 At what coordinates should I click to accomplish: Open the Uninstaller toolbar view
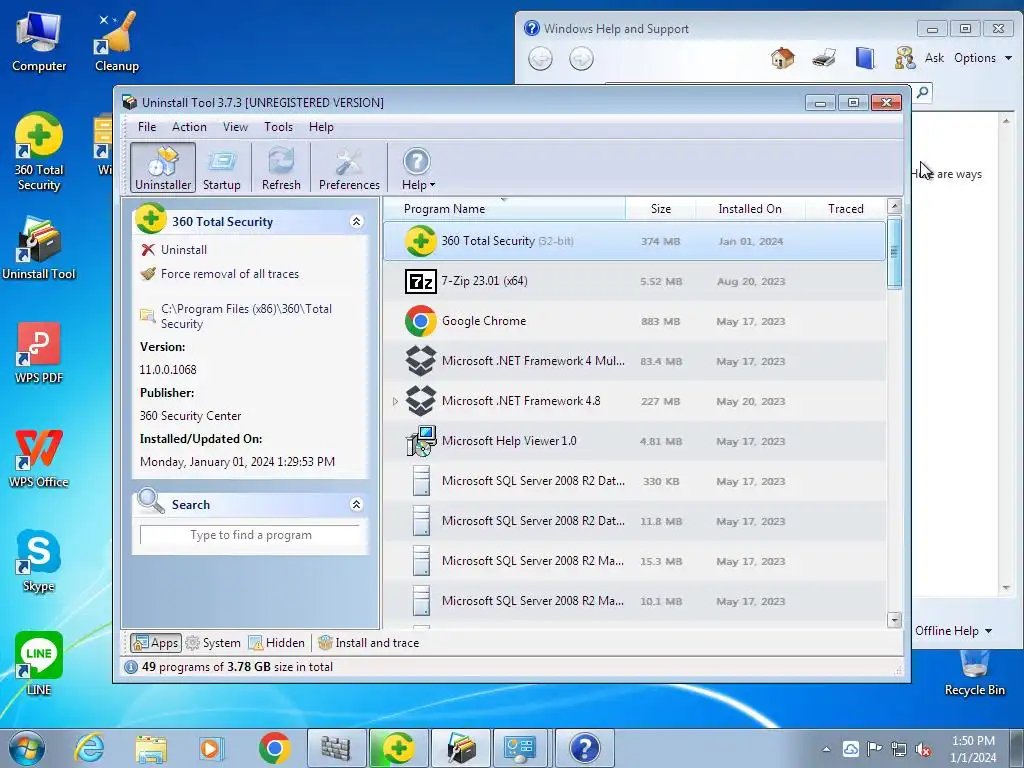point(163,168)
